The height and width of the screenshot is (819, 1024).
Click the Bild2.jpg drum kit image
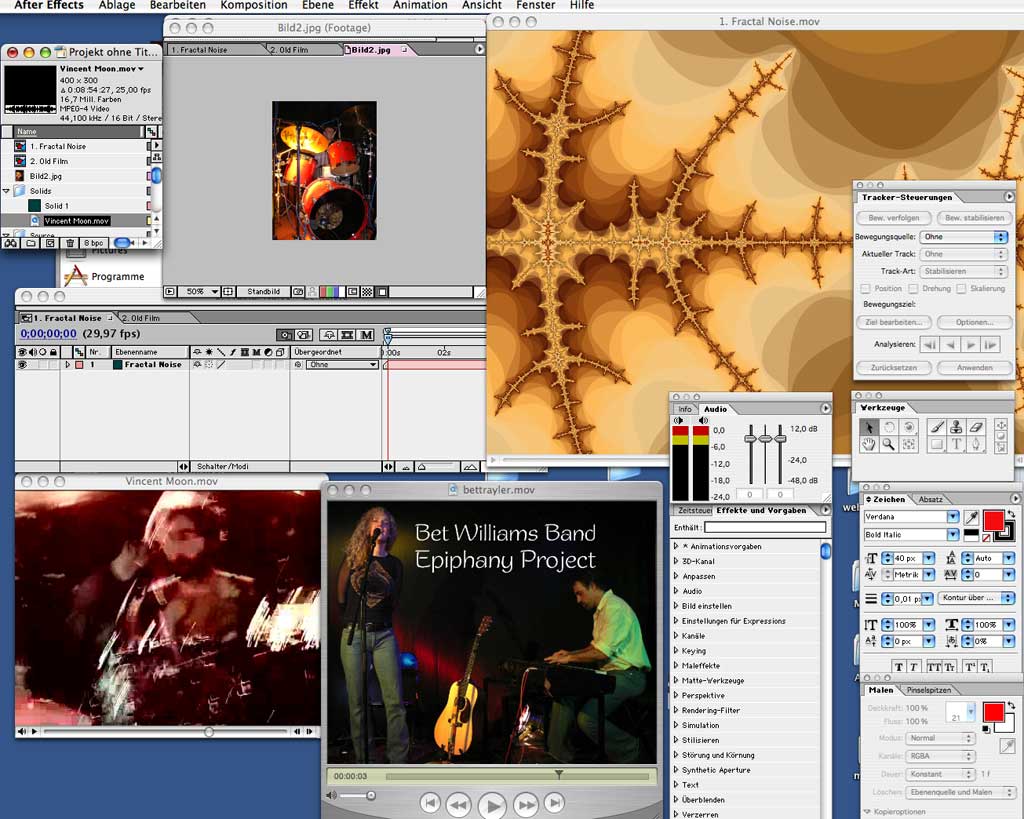click(324, 170)
